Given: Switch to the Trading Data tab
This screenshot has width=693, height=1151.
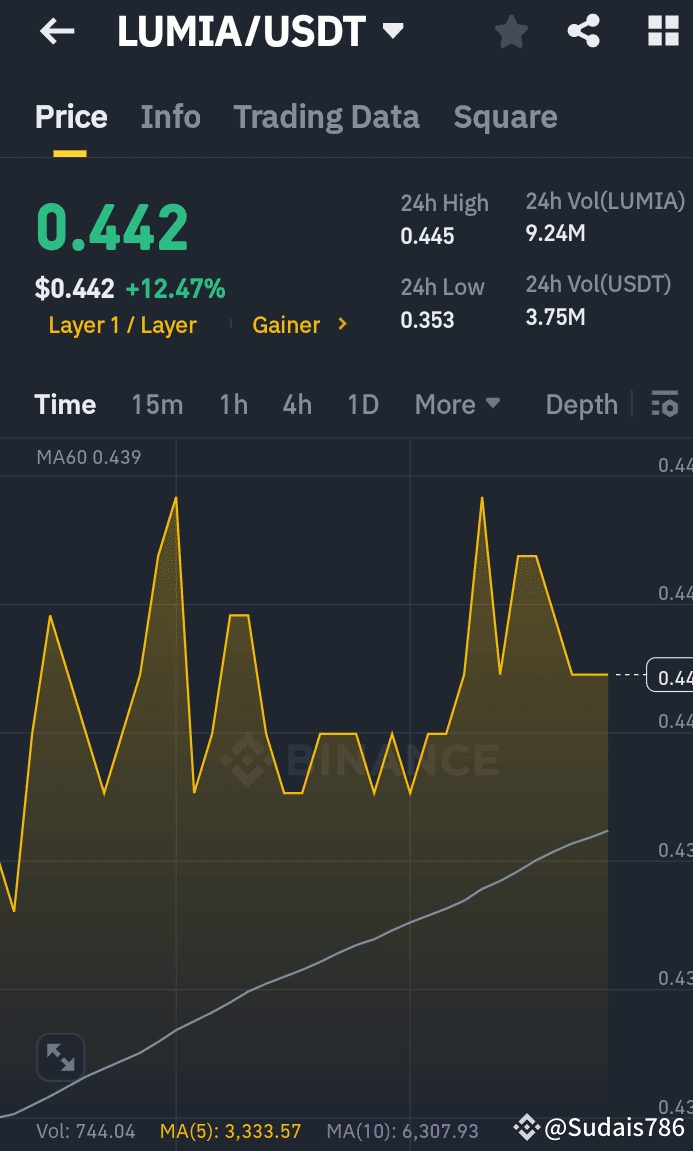Looking at the screenshot, I should pyautogui.click(x=326, y=117).
